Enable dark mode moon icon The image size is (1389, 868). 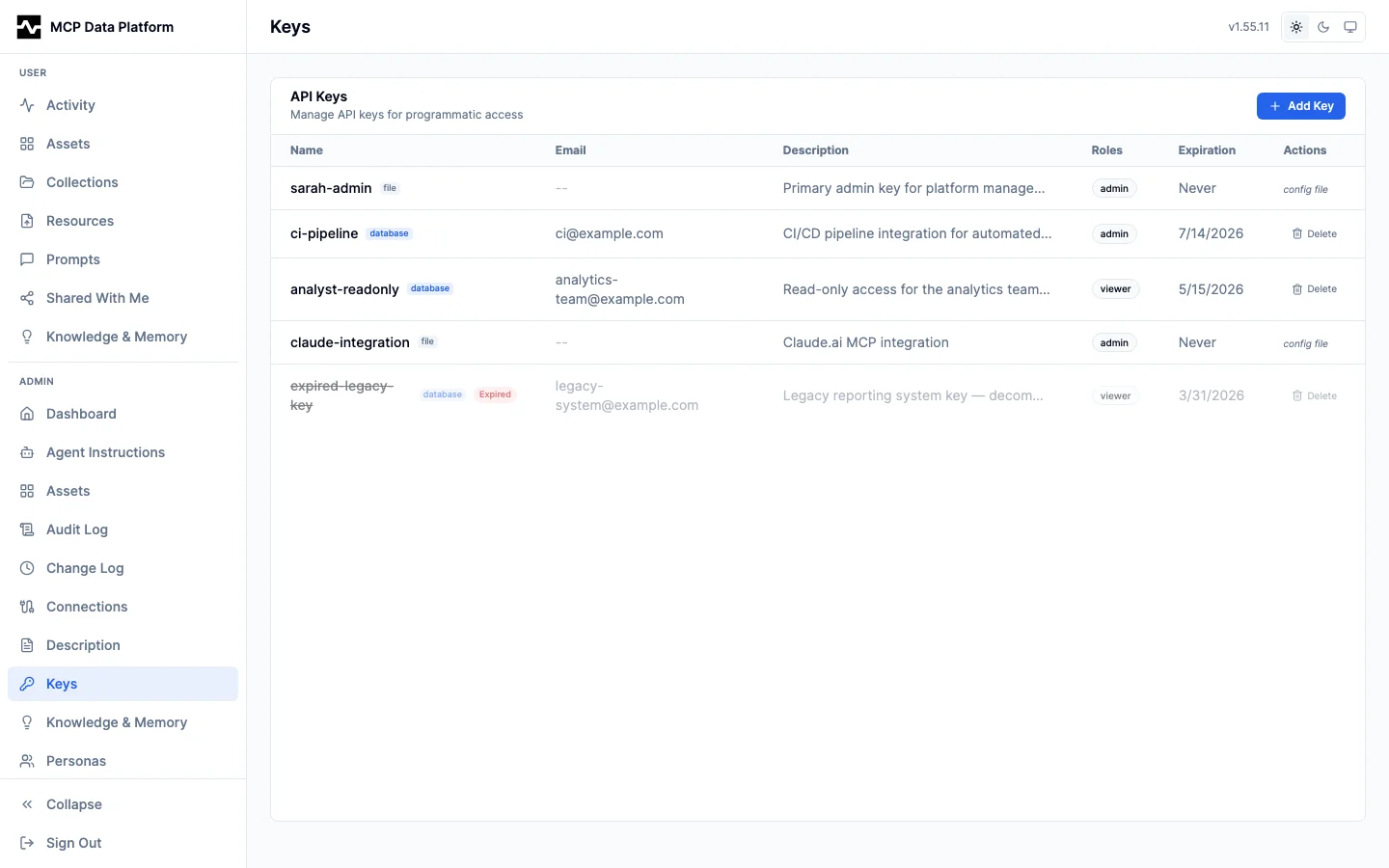pos(1323,27)
